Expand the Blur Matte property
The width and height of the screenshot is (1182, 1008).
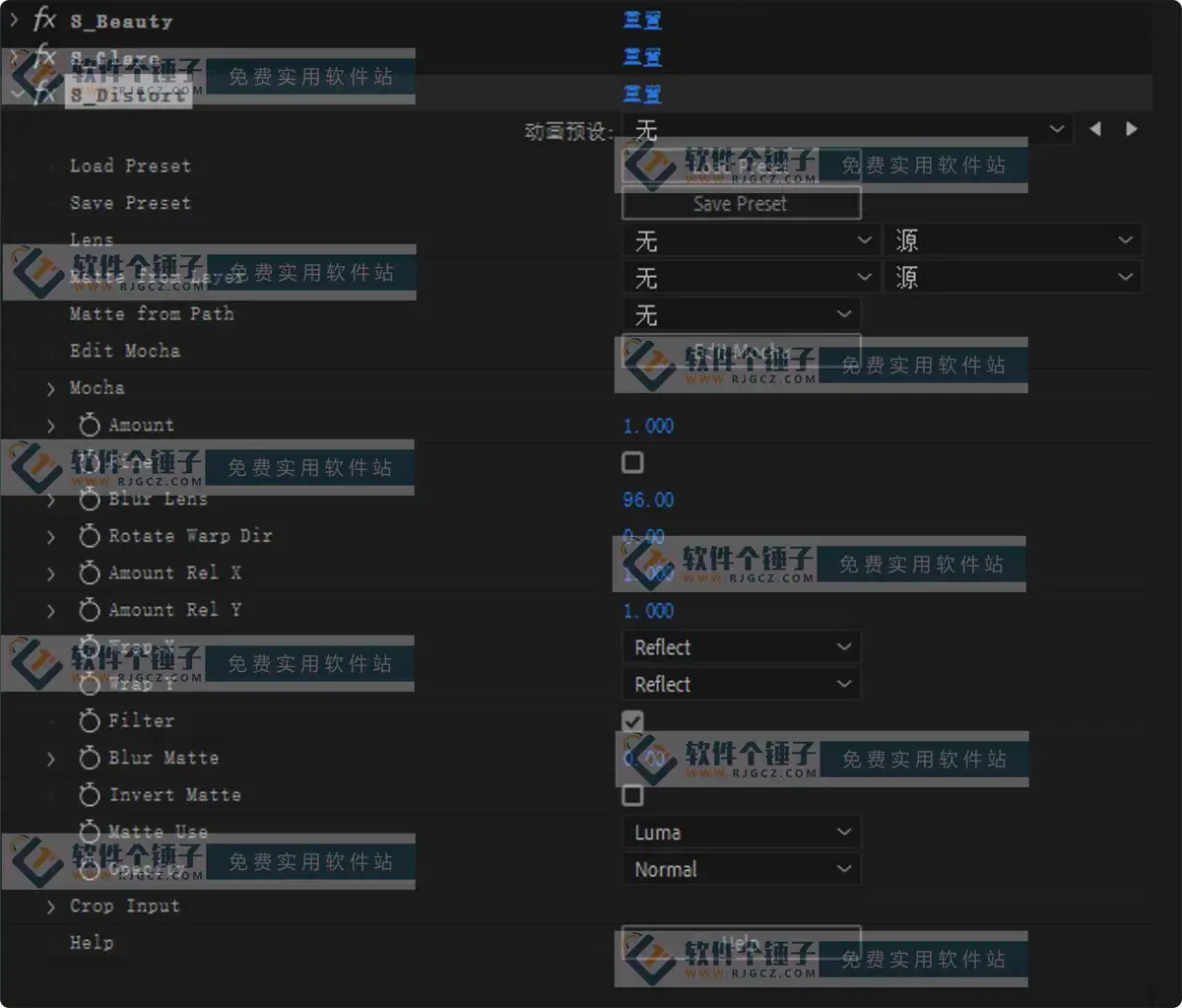tap(51, 759)
